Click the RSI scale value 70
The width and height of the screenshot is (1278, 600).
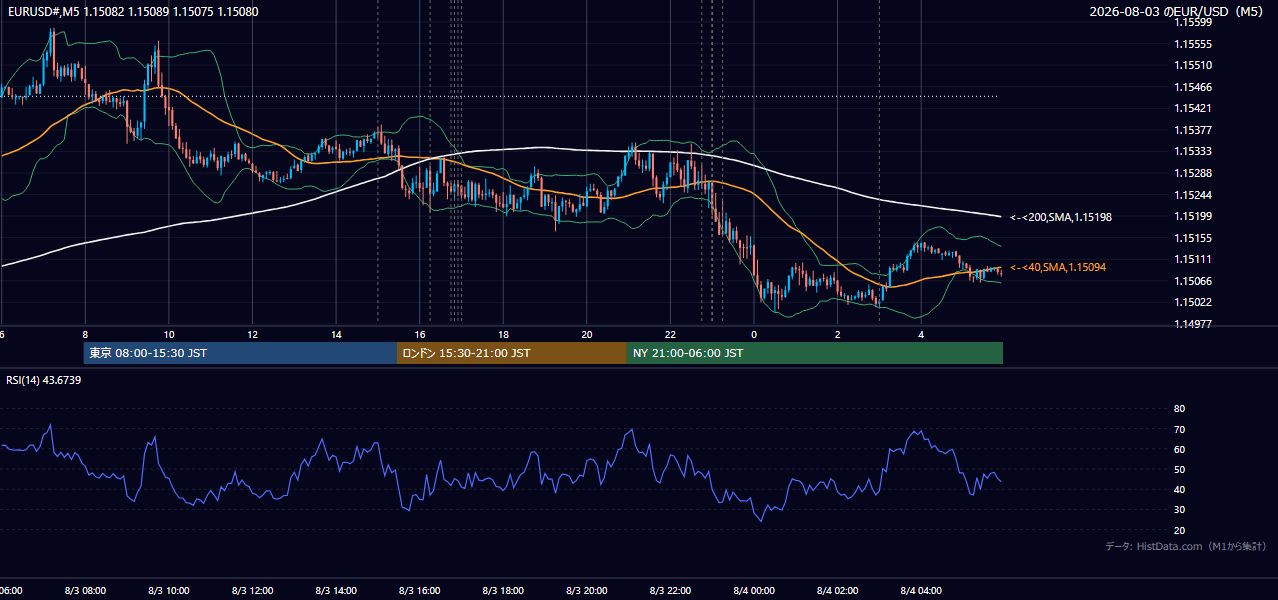tap(1179, 429)
